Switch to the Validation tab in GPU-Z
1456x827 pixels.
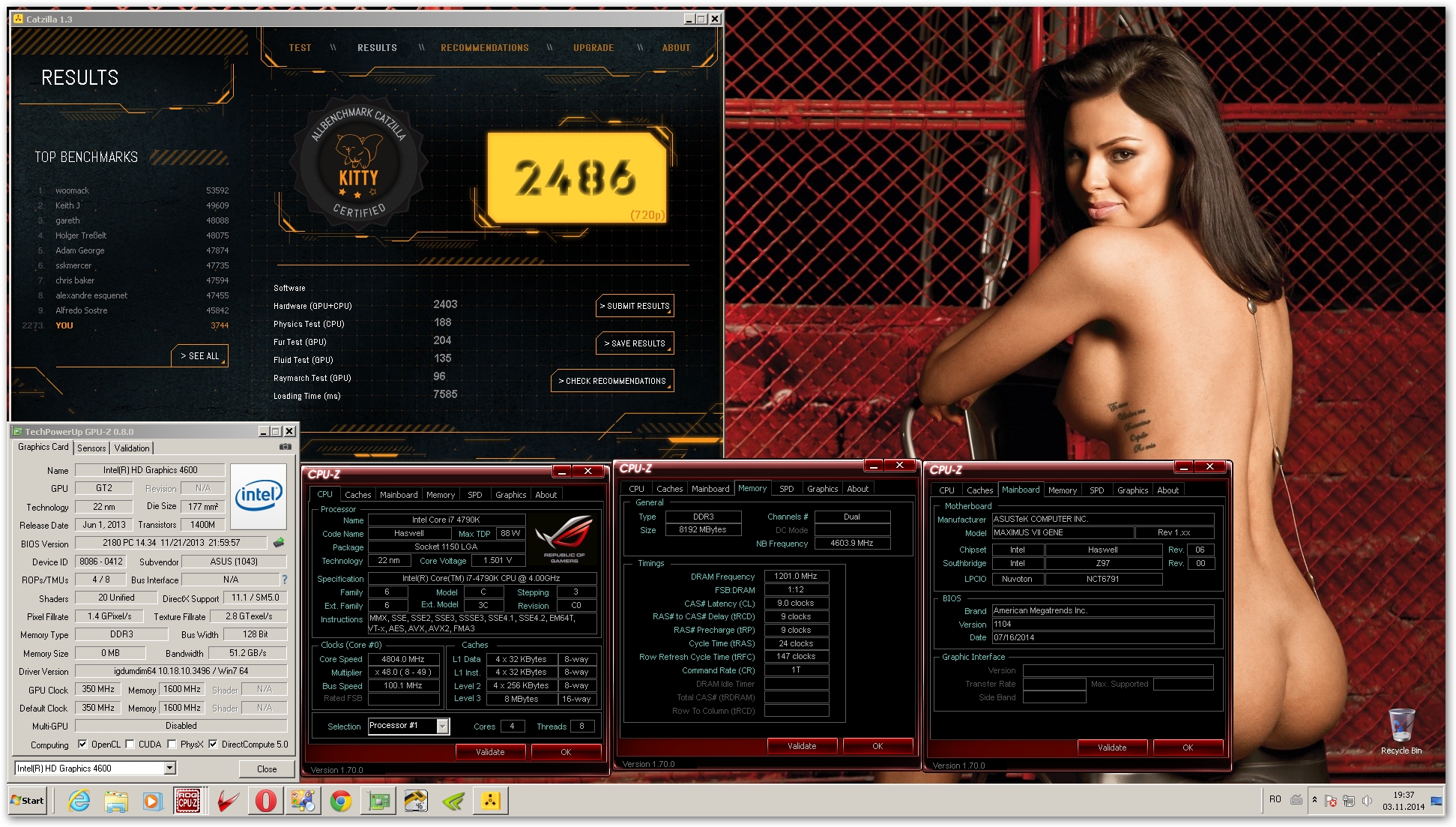click(x=132, y=448)
